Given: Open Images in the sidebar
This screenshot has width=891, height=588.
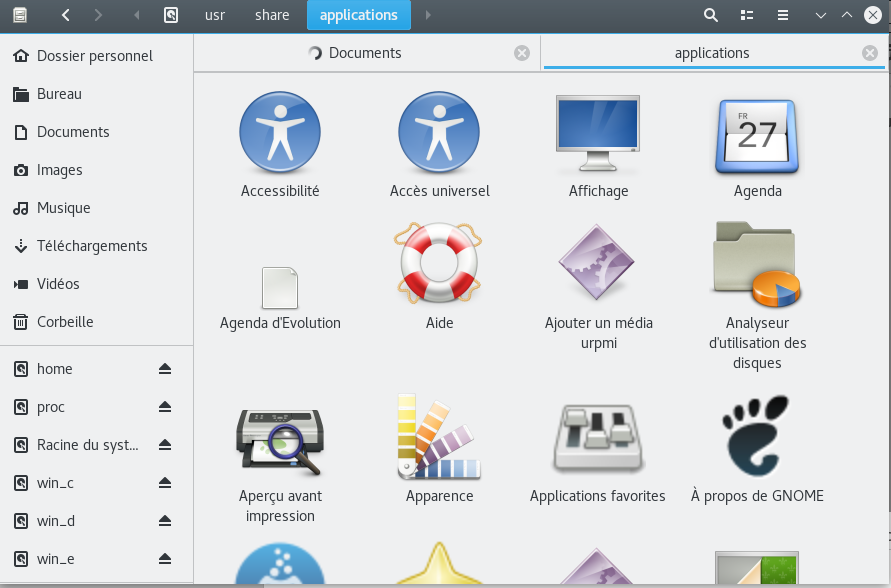Looking at the screenshot, I should (97, 170).
